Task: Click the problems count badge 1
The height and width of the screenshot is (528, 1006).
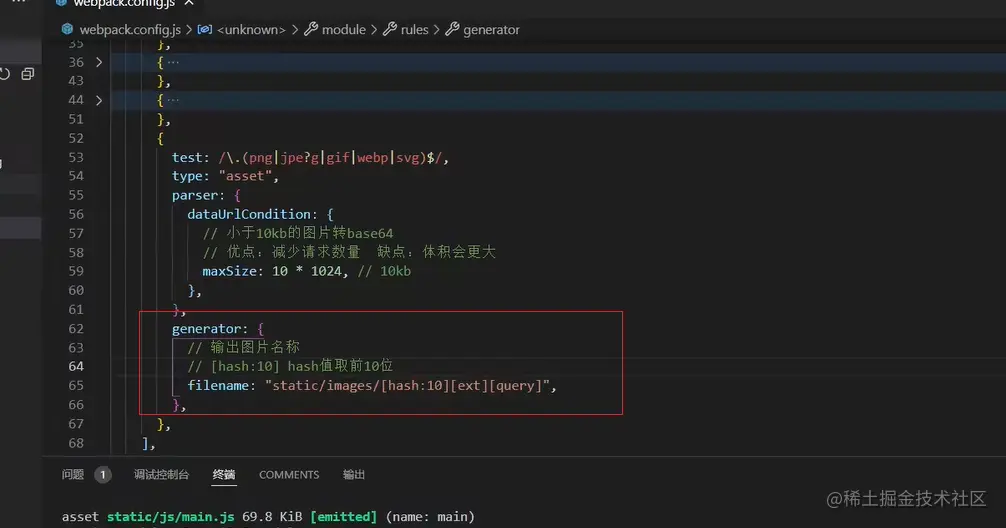Action: pos(103,475)
